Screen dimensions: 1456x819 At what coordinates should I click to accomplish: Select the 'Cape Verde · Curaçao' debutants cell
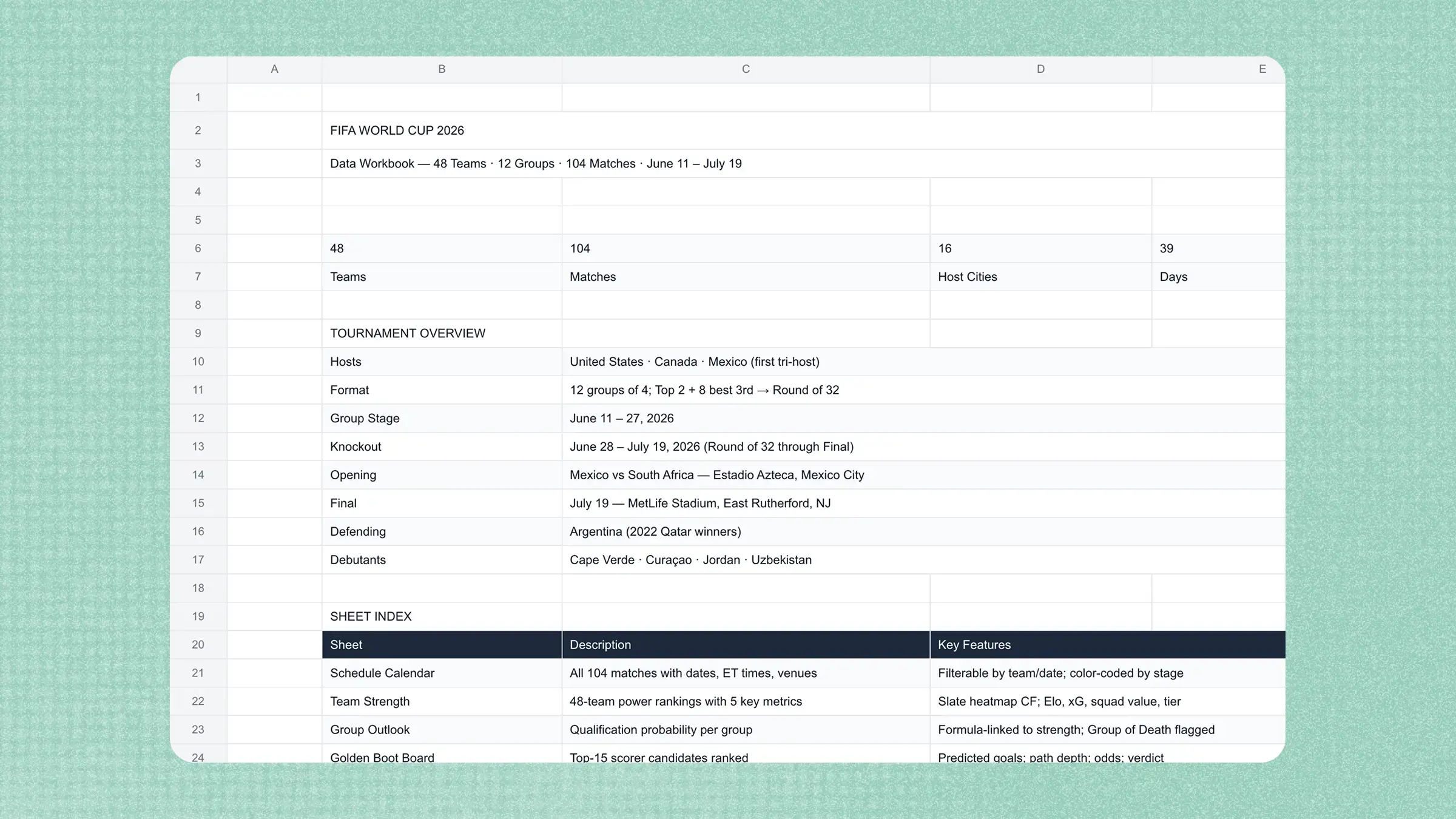coord(923,560)
